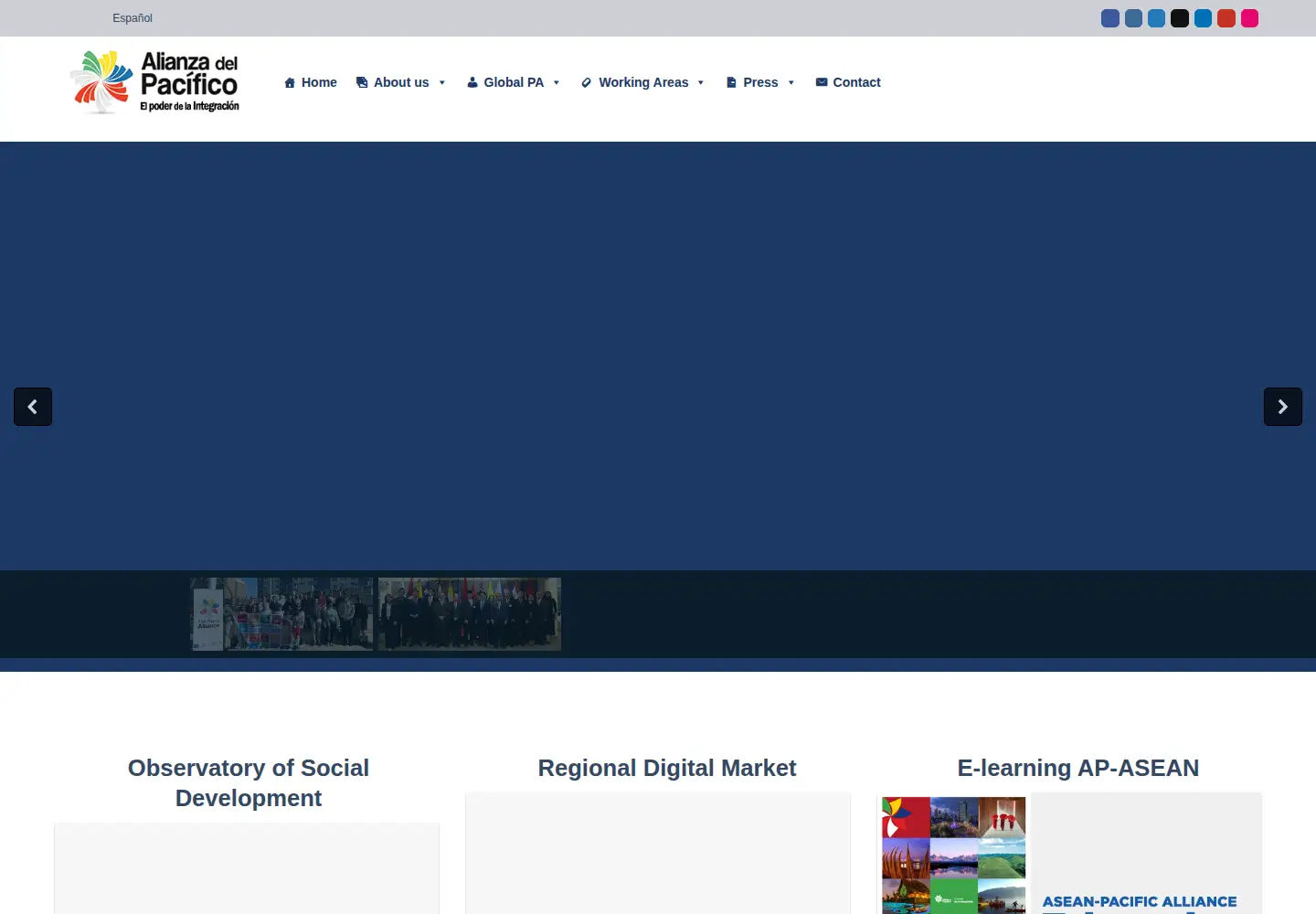Open the red social media icon
1316x914 pixels.
[1226, 18]
